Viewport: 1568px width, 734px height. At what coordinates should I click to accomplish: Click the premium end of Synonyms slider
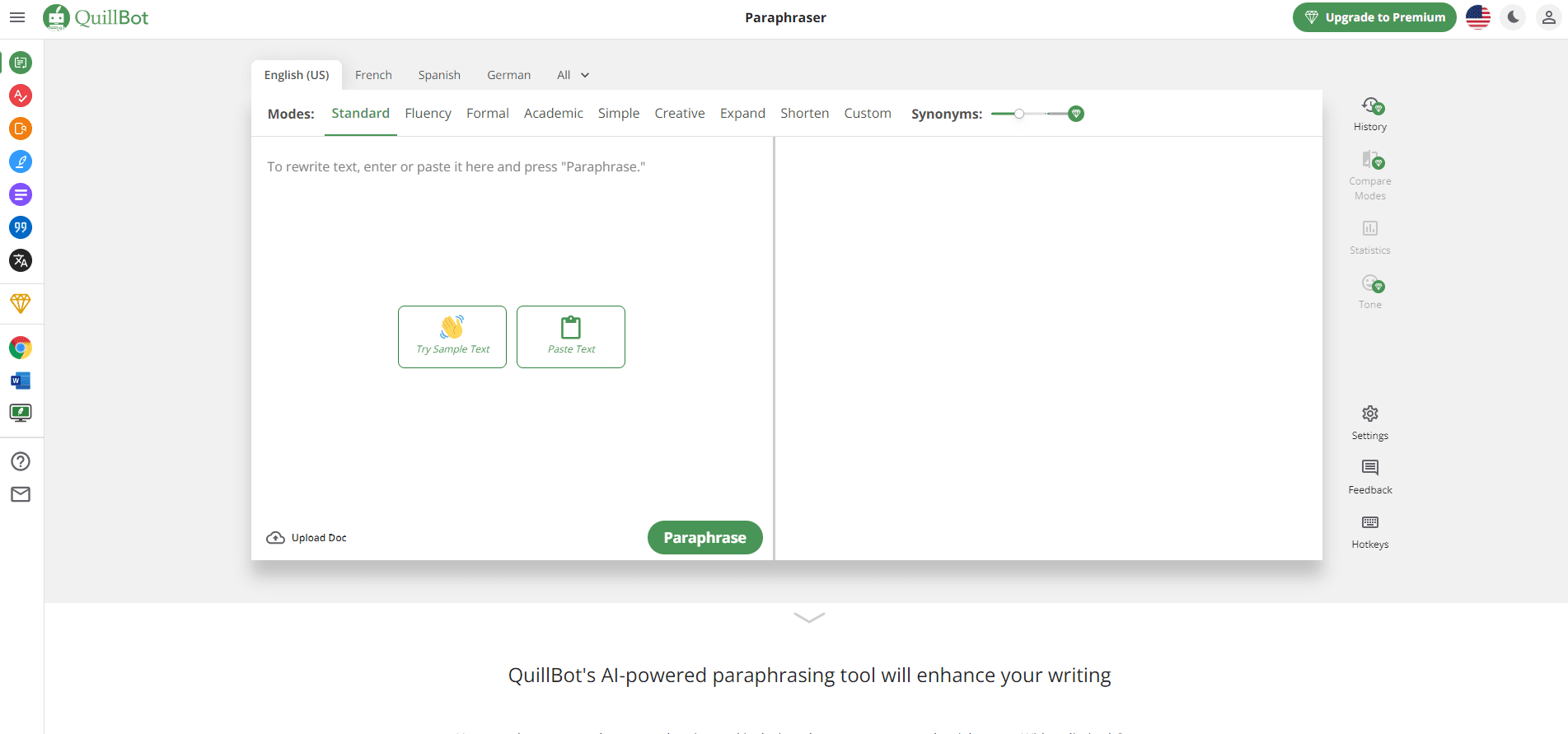1075,114
